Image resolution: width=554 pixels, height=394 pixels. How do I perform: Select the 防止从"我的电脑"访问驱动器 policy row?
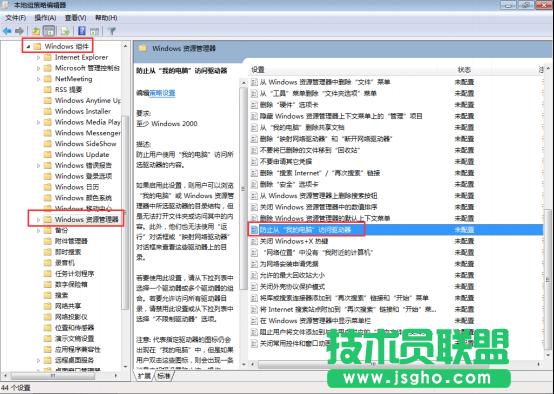click(395, 230)
